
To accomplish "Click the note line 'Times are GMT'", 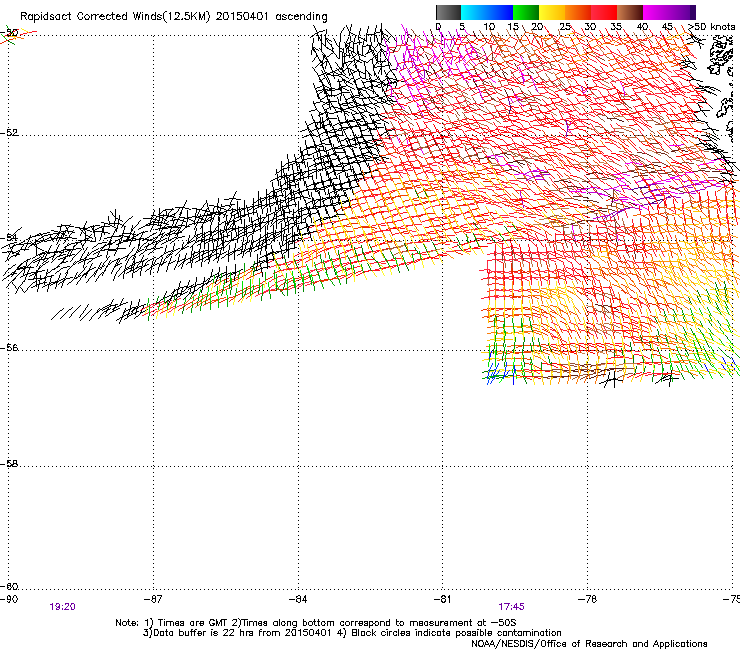I will (x=192, y=623).
